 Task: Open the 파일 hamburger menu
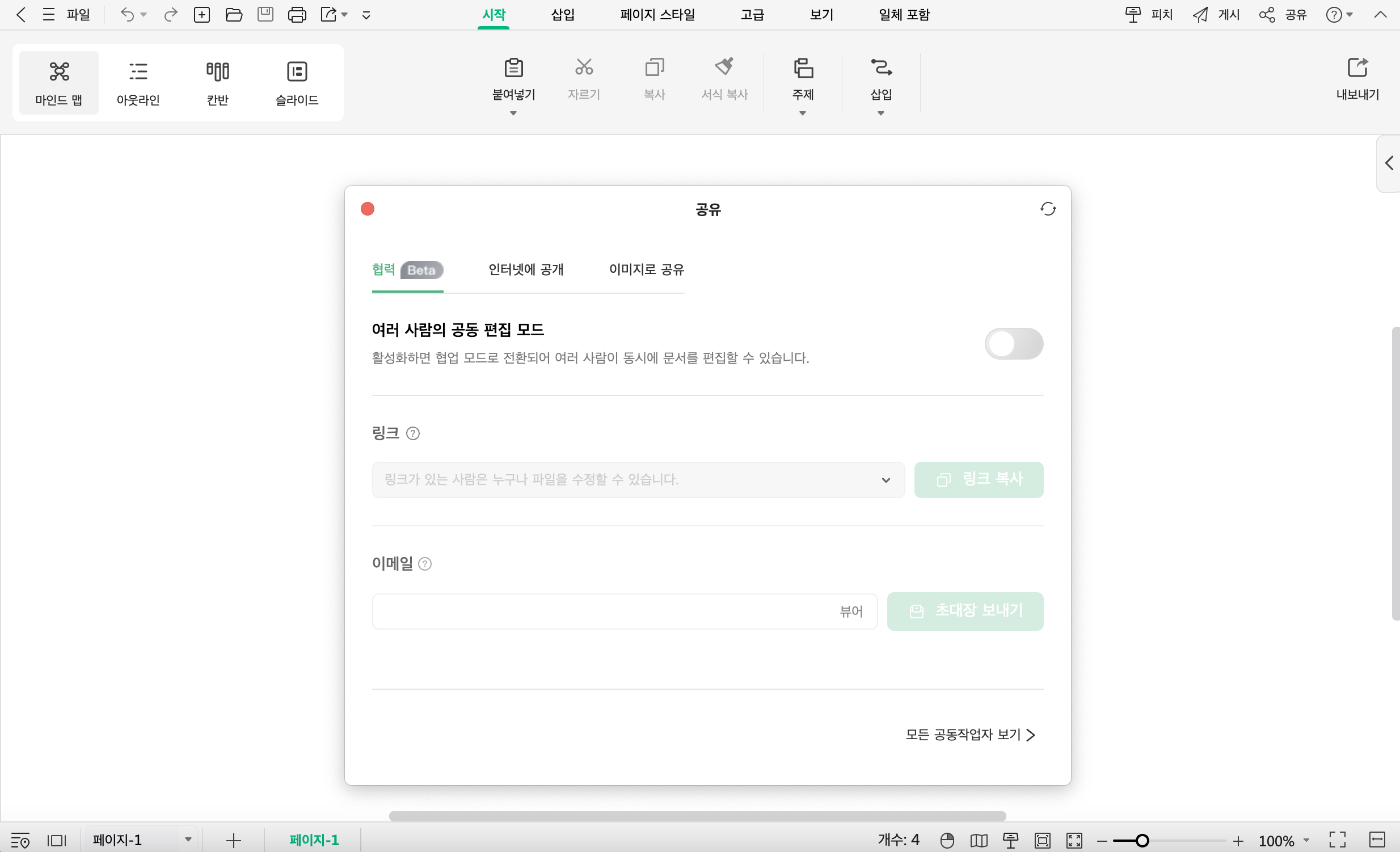click(x=66, y=15)
